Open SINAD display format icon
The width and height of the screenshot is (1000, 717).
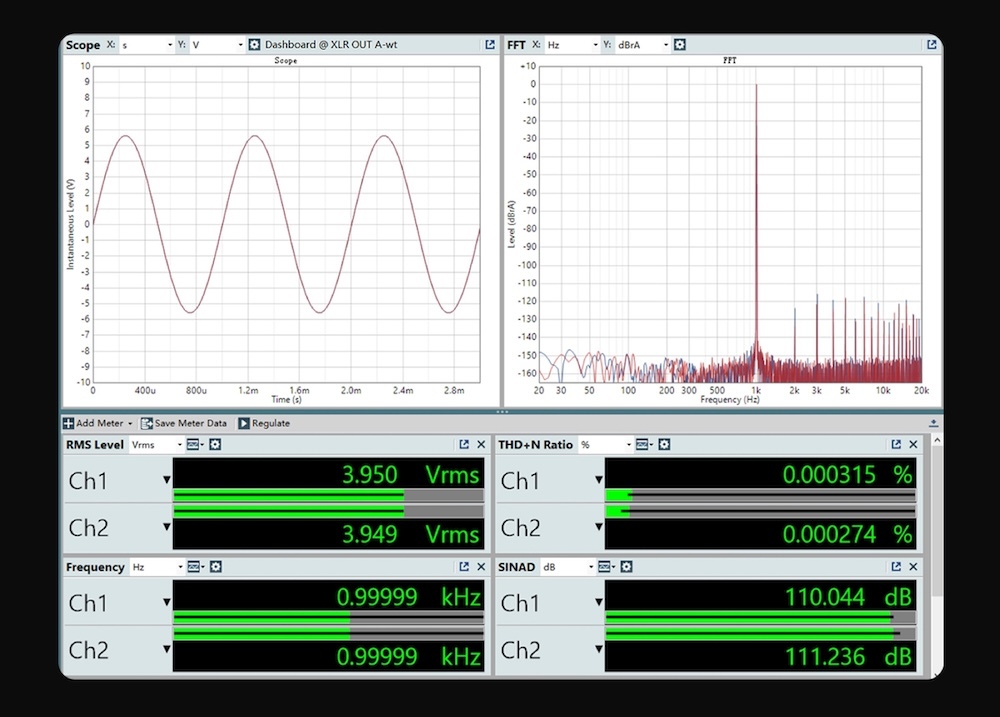(606, 567)
